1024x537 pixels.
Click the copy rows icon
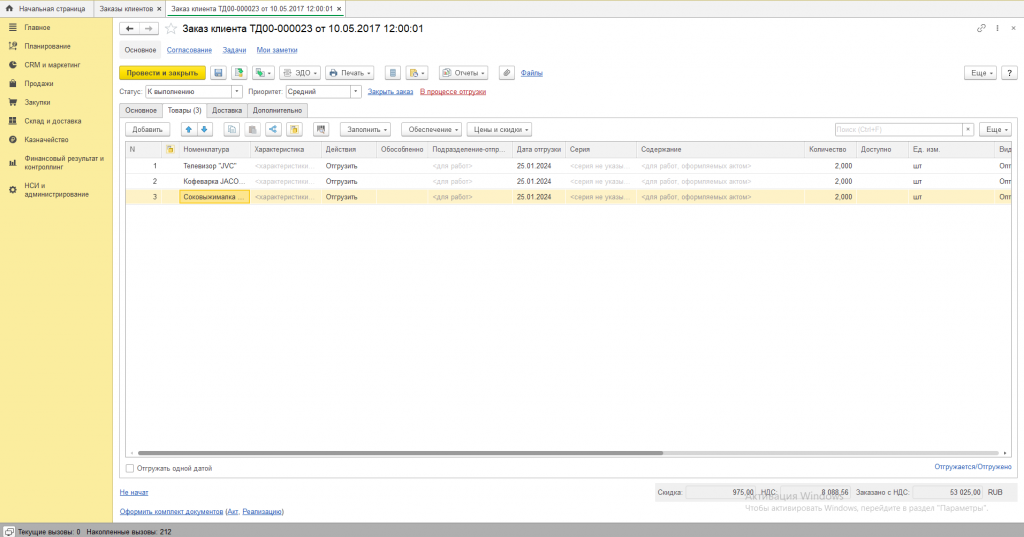click(x=232, y=129)
